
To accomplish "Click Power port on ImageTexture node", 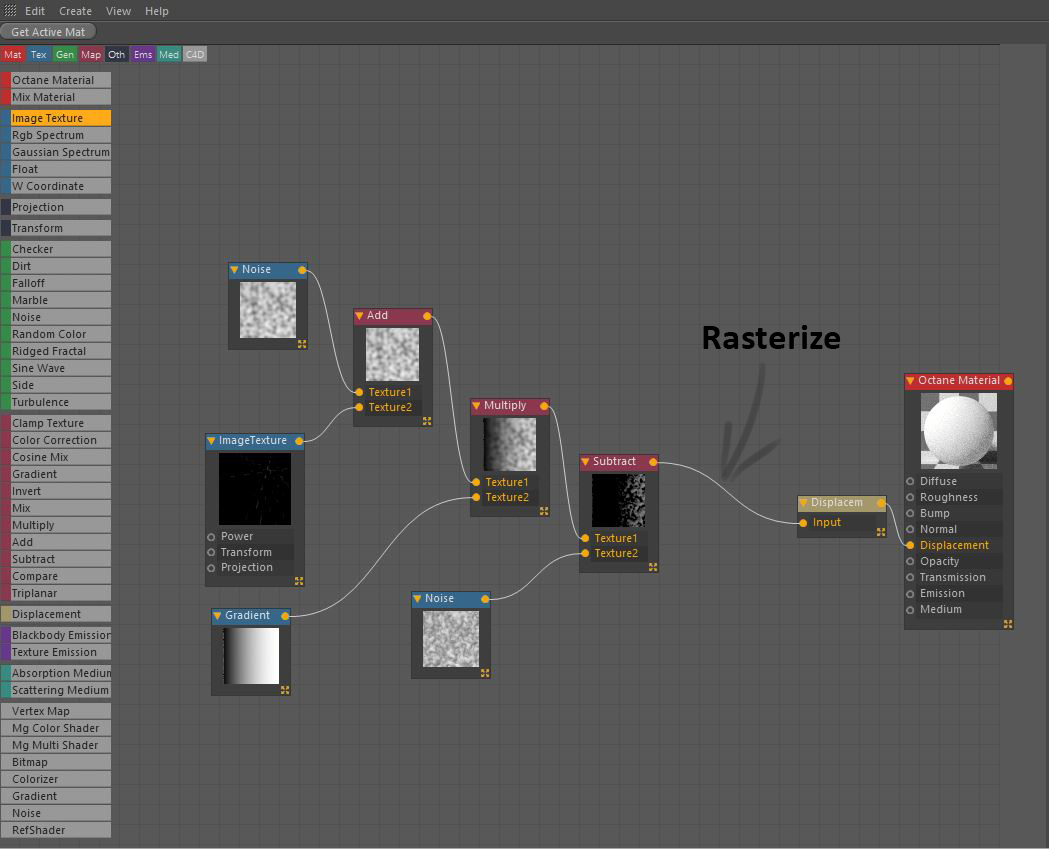I will [x=211, y=537].
